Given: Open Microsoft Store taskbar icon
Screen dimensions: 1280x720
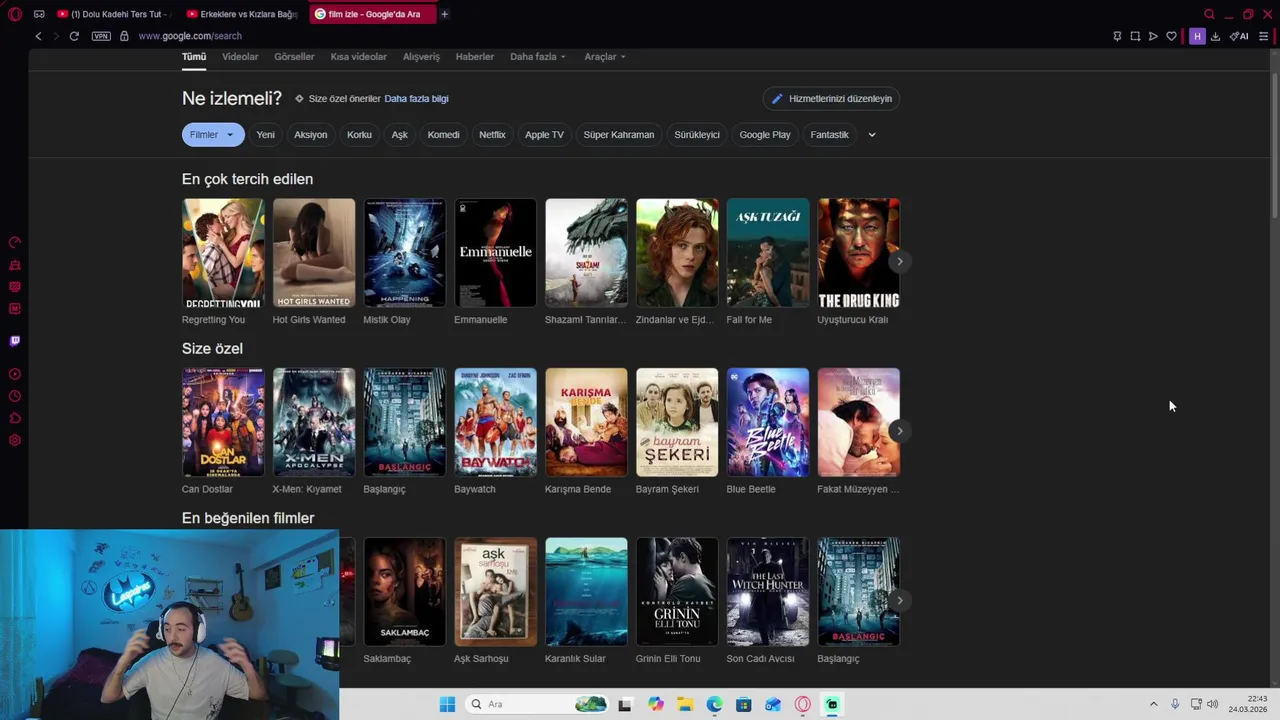Looking at the screenshot, I should pyautogui.click(x=743, y=704).
